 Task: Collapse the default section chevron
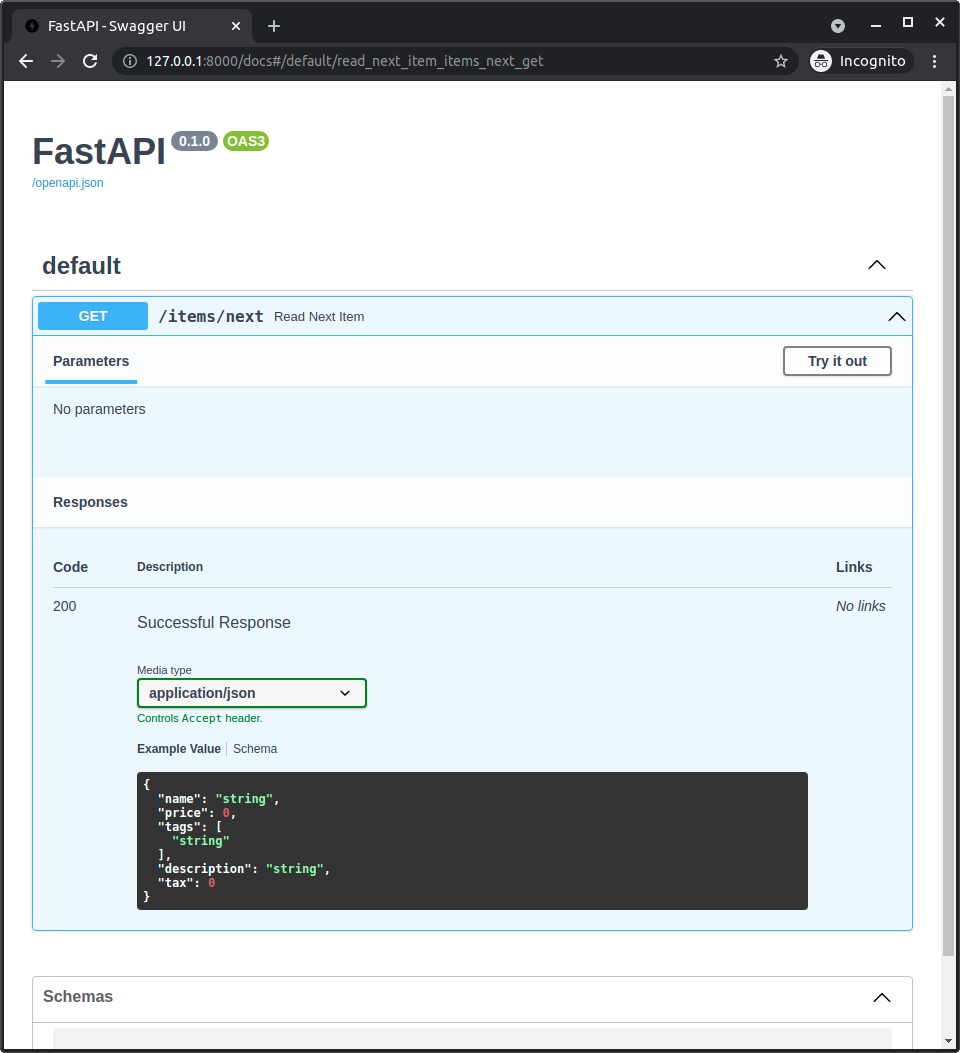[x=877, y=266]
